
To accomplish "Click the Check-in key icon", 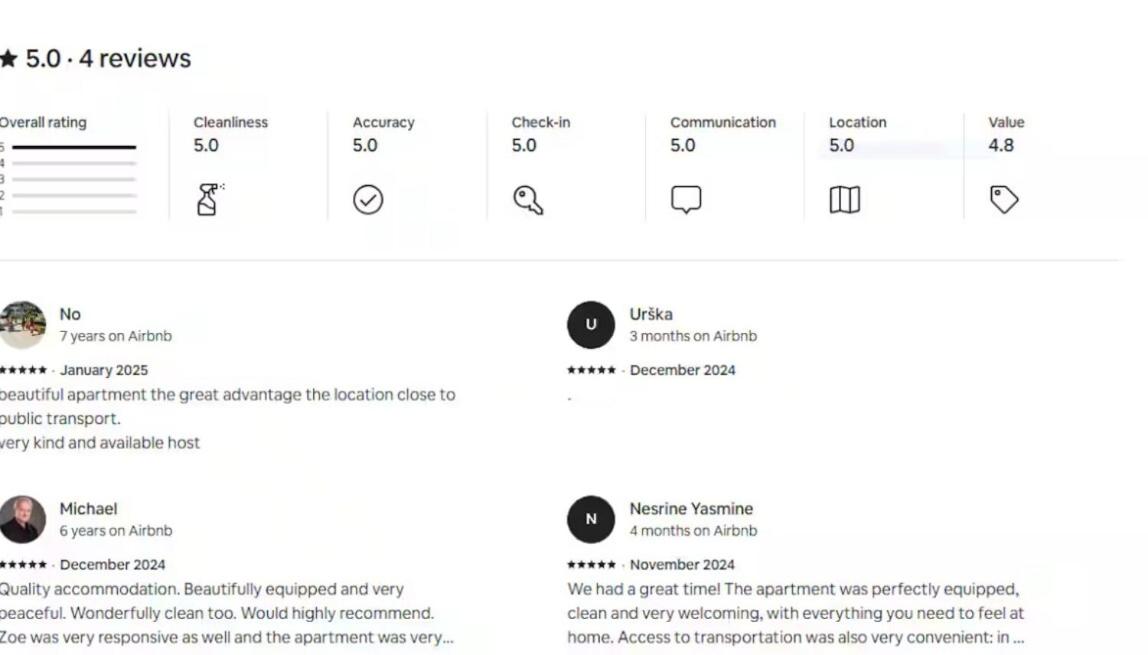I will coord(528,200).
